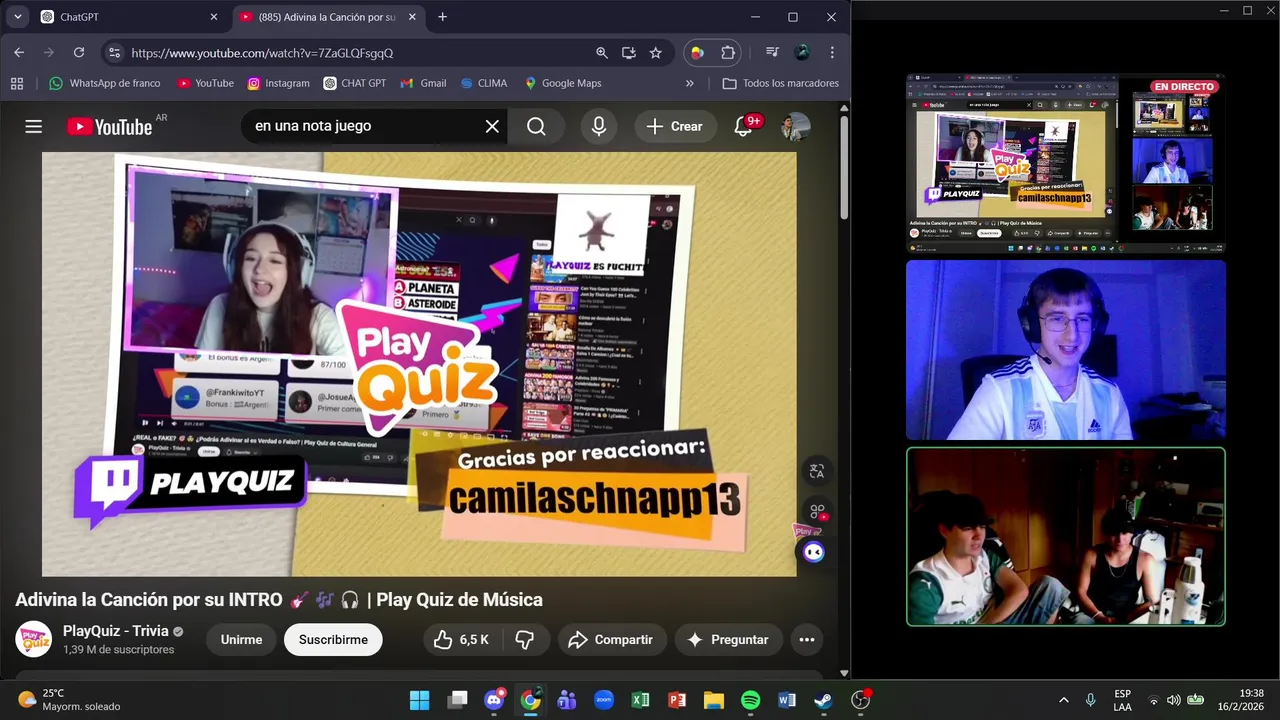Expand the Chrome tab search dropdown
This screenshot has width=1280, height=720.
[17, 17]
